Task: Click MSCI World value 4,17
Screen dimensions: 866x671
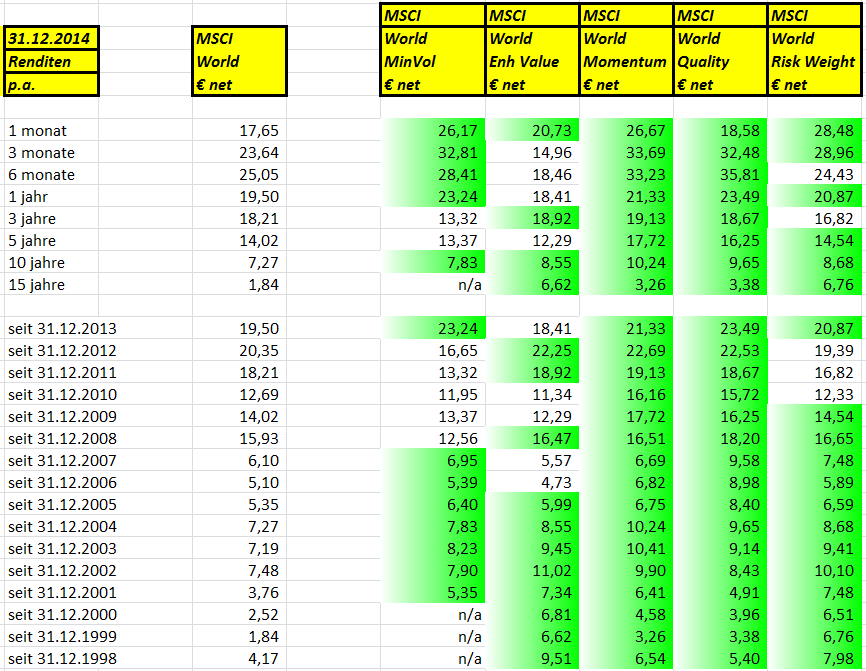Action: pos(263,659)
